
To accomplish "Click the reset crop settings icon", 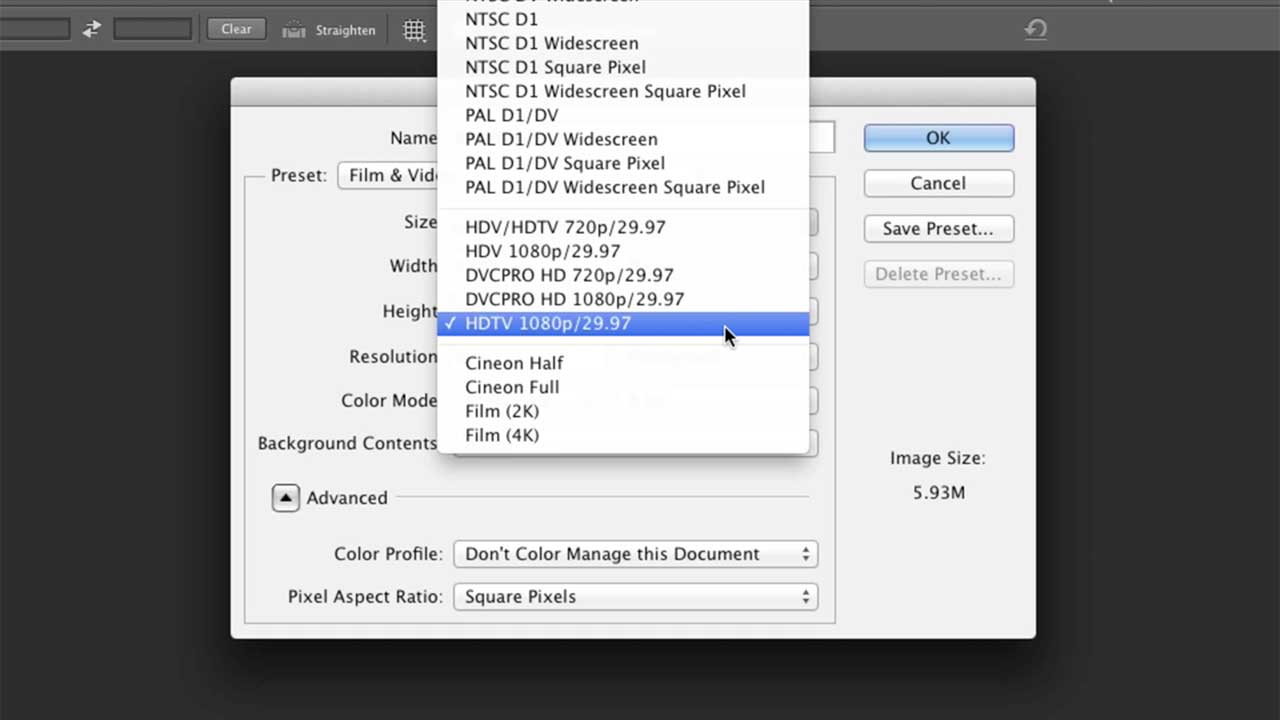I will click(1036, 29).
